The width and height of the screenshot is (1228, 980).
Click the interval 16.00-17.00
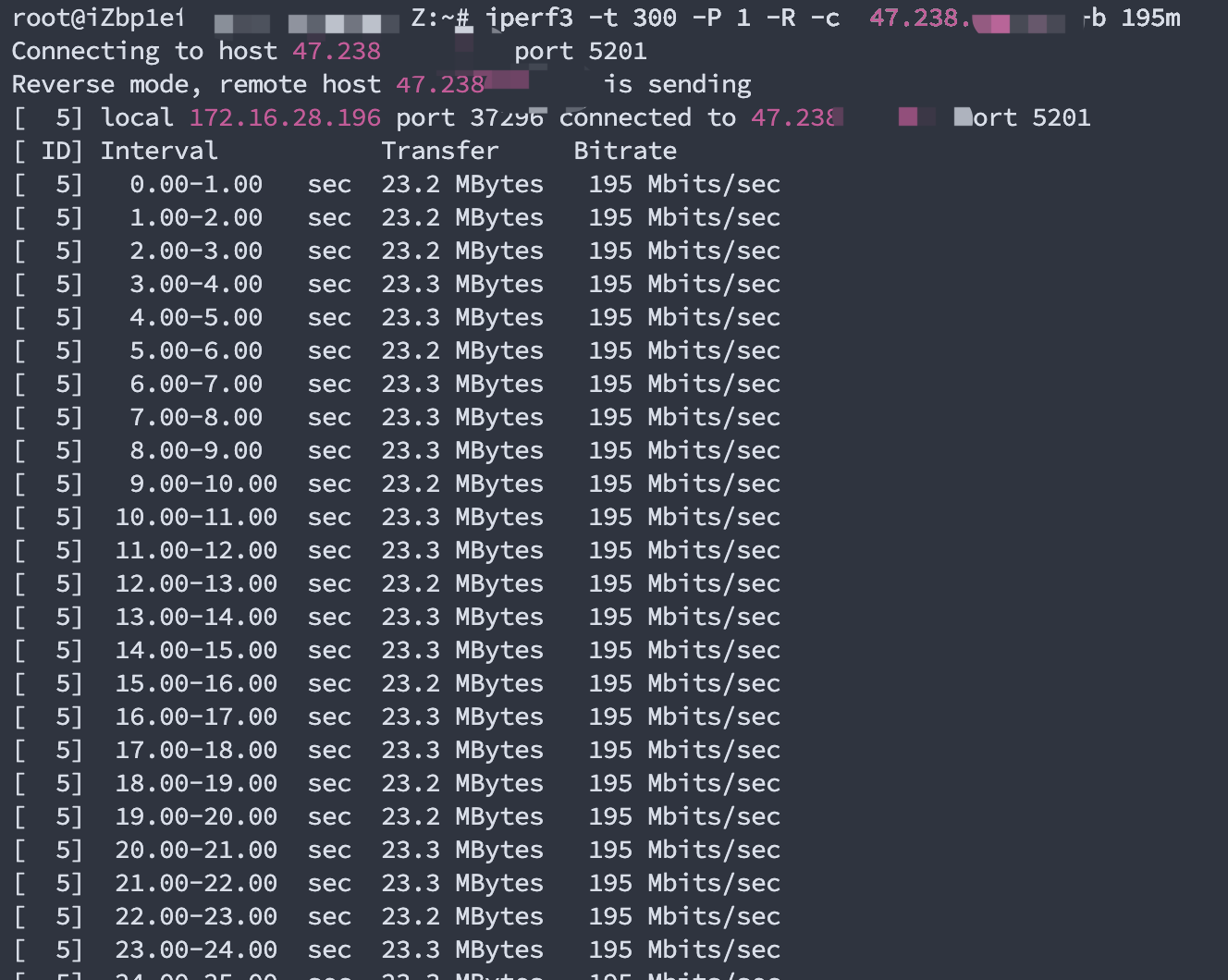196,717
